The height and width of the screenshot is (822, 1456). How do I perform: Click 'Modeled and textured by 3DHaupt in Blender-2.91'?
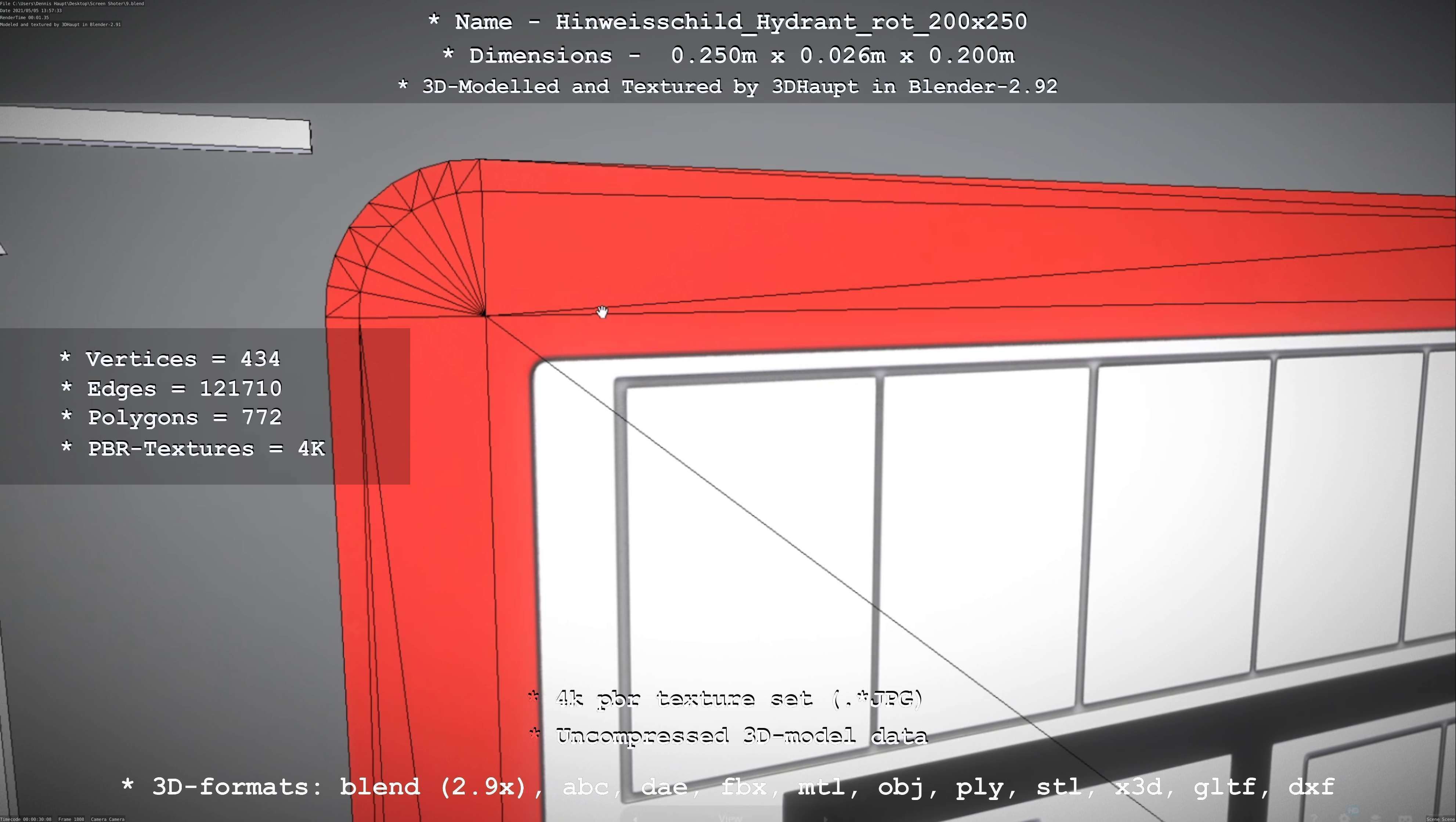[x=61, y=24]
